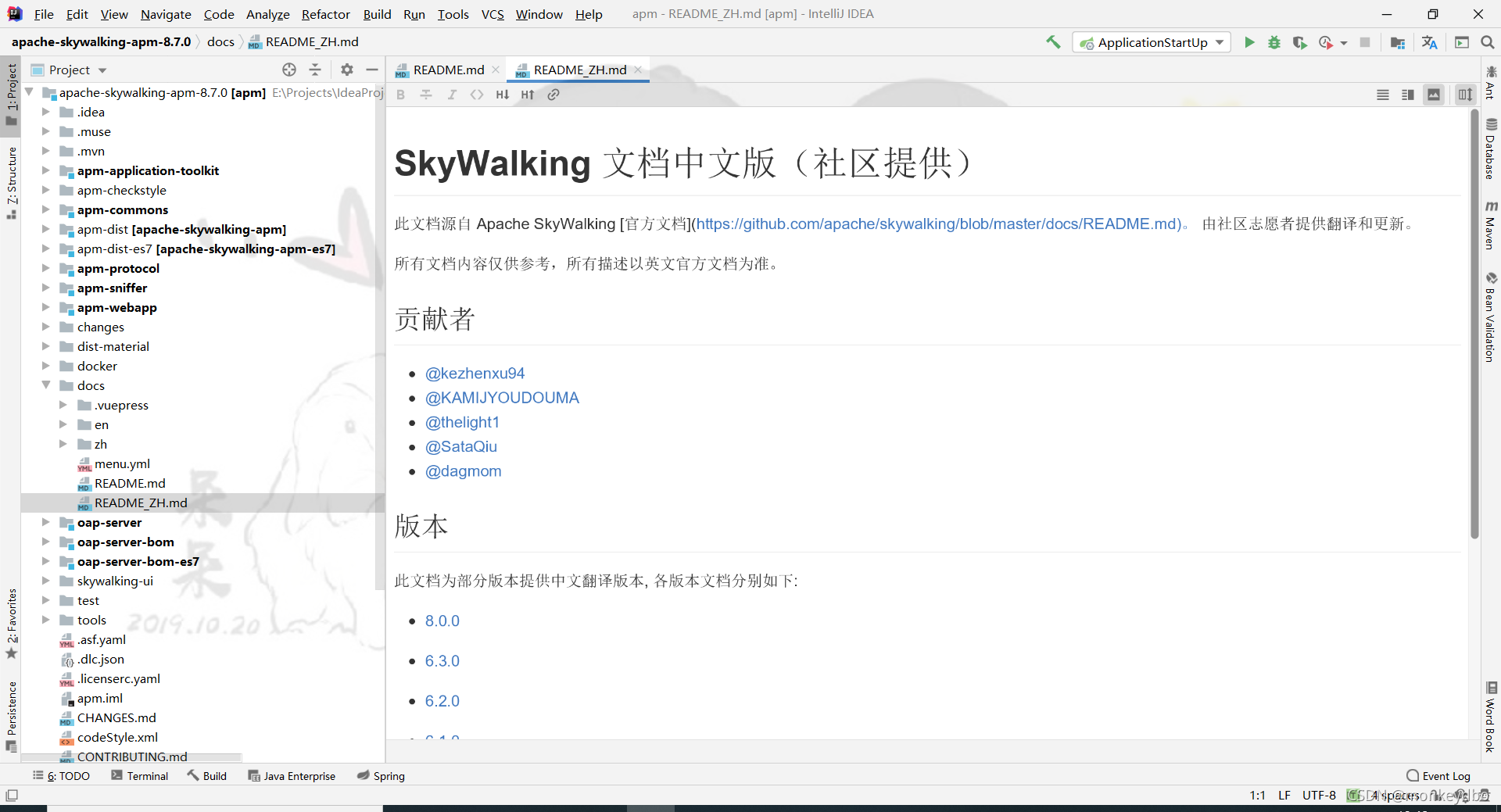Click the Project tree horizontal scrollbar

(x=131, y=757)
